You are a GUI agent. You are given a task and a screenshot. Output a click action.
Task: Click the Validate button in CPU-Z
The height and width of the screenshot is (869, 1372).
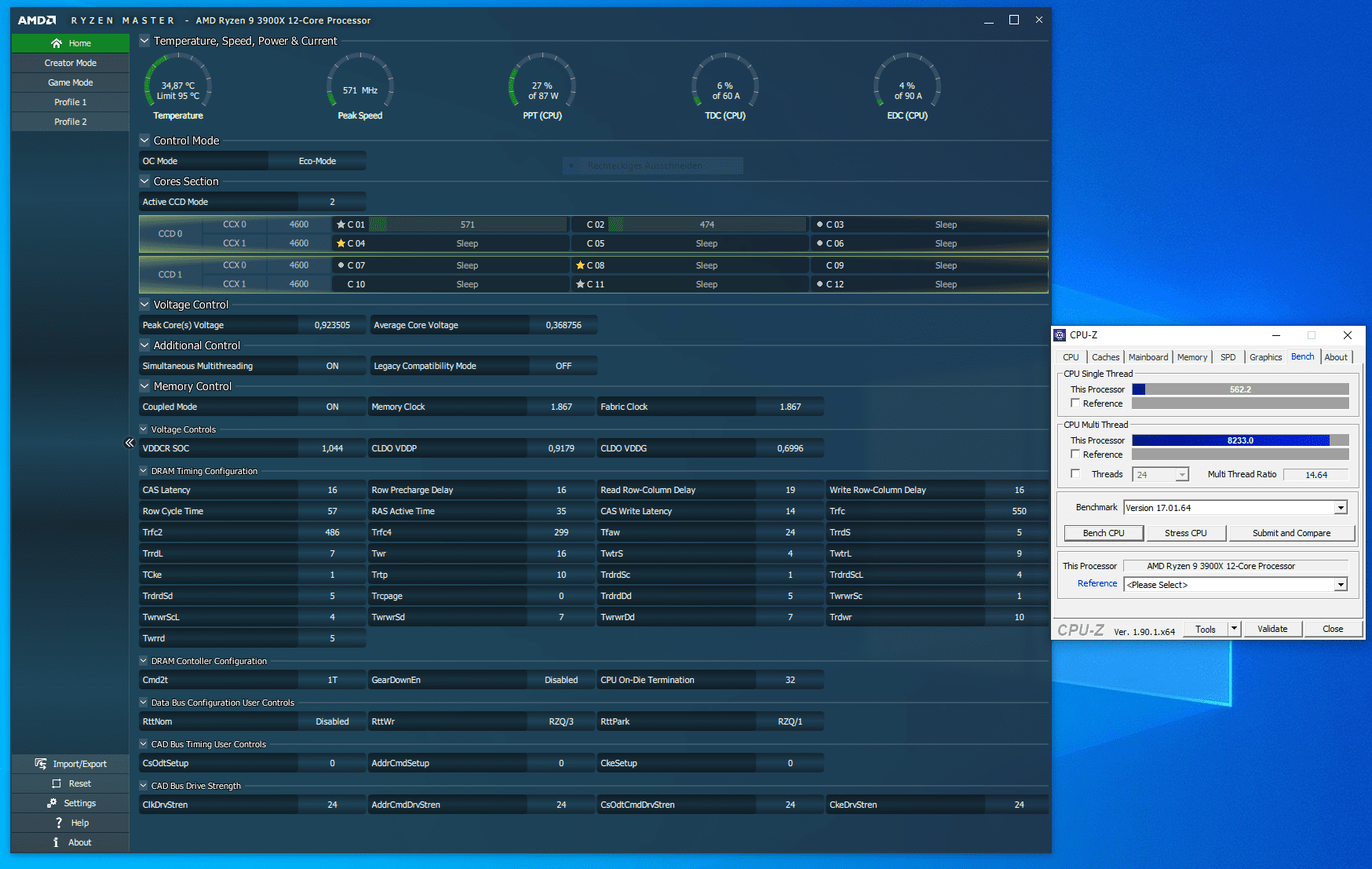1272,629
